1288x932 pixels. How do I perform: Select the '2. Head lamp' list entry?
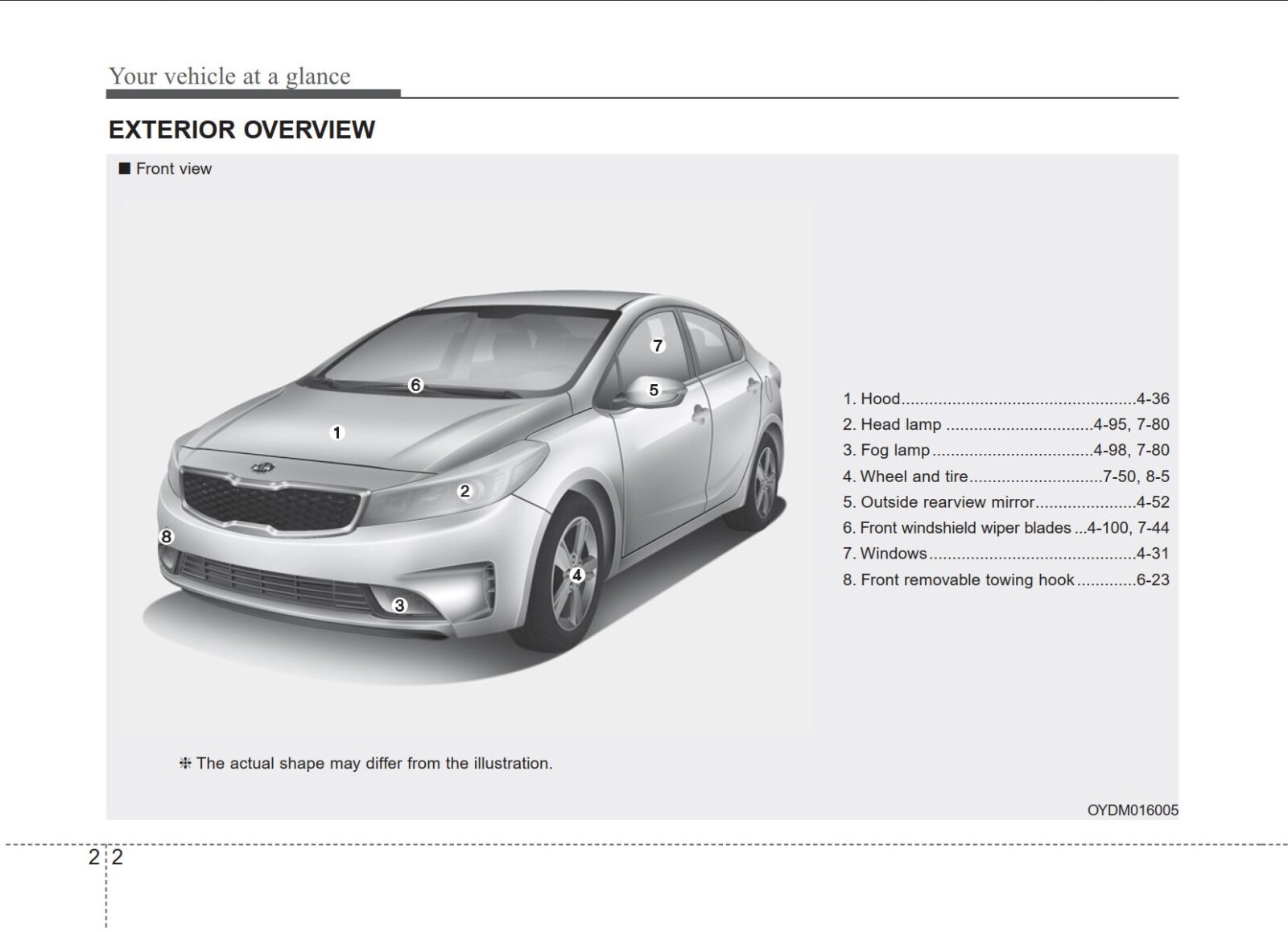[x=1005, y=424]
